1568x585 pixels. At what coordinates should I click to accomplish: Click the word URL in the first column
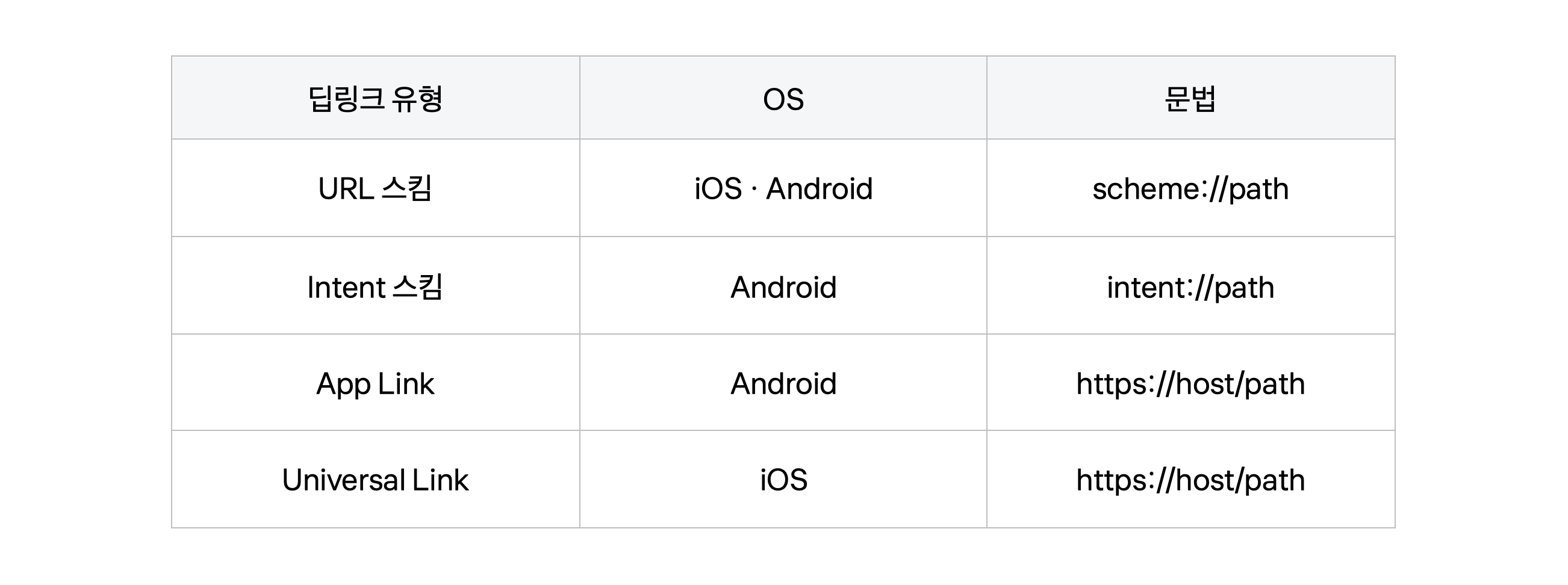[x=345, y=188]
